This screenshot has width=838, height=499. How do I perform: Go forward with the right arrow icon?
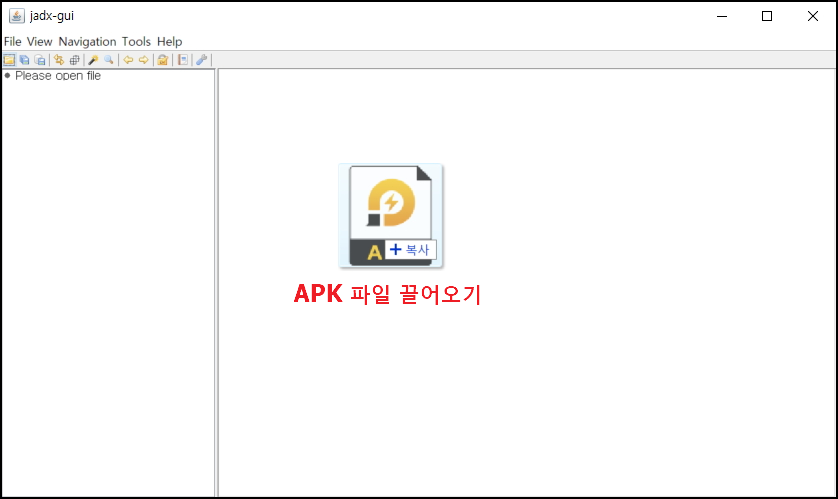coord(143,60)
